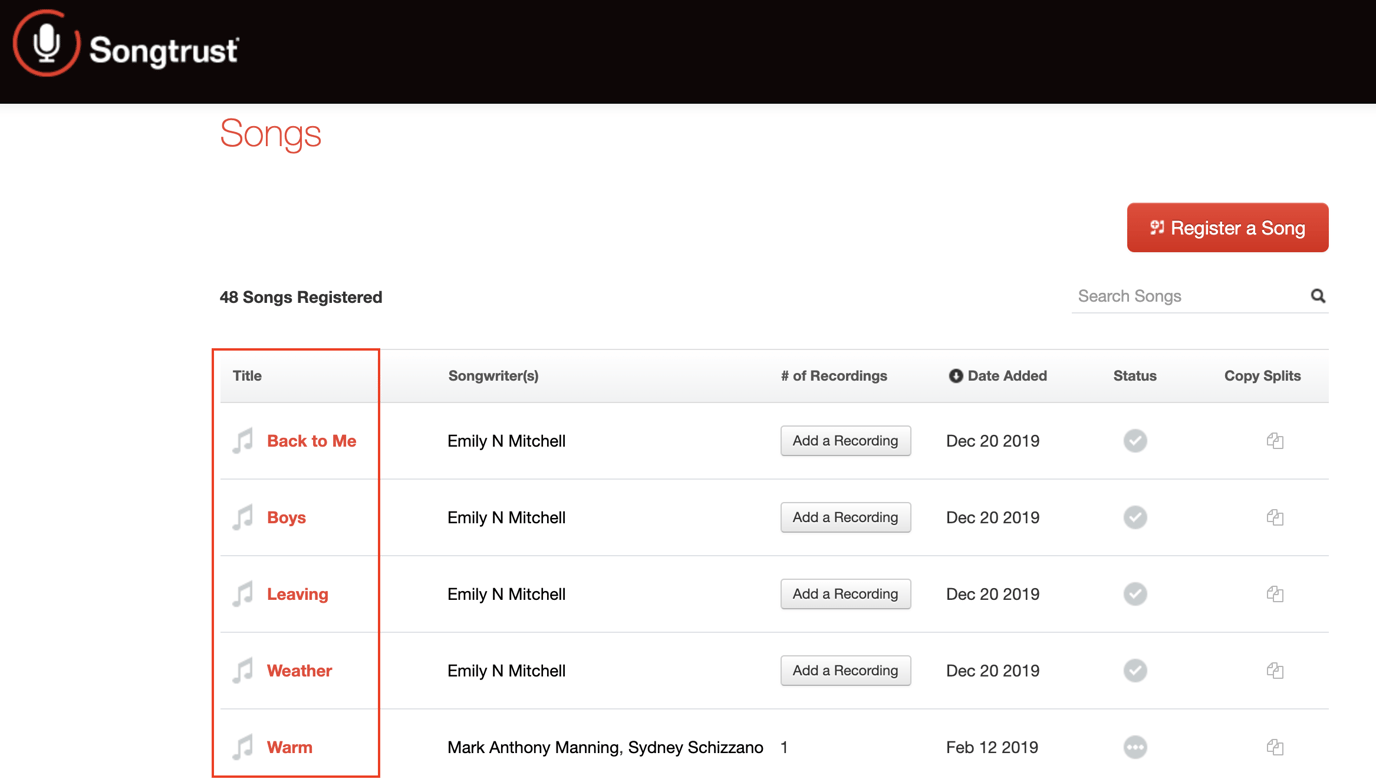This screenshot has height=779, width=1376.
Task: Open the Boys song link
Action: 286,518
